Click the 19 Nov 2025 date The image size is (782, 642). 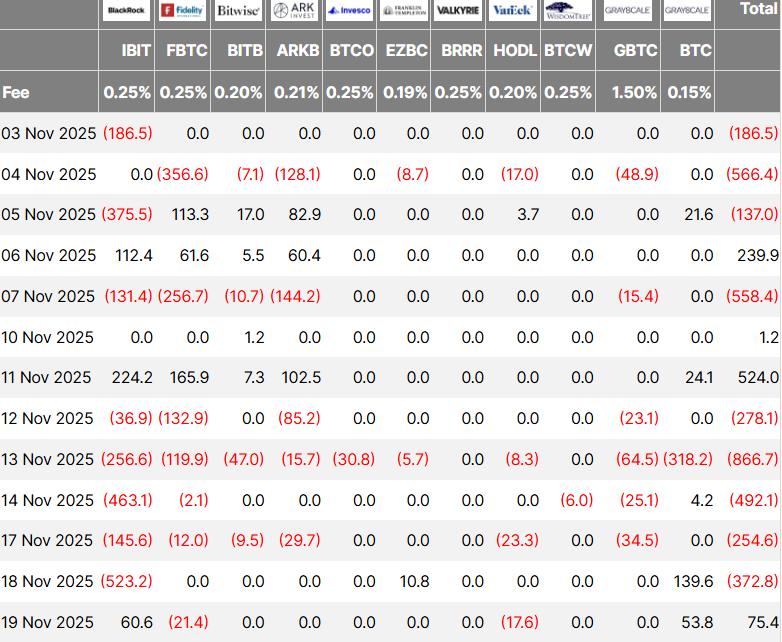(x=48, y=622)
